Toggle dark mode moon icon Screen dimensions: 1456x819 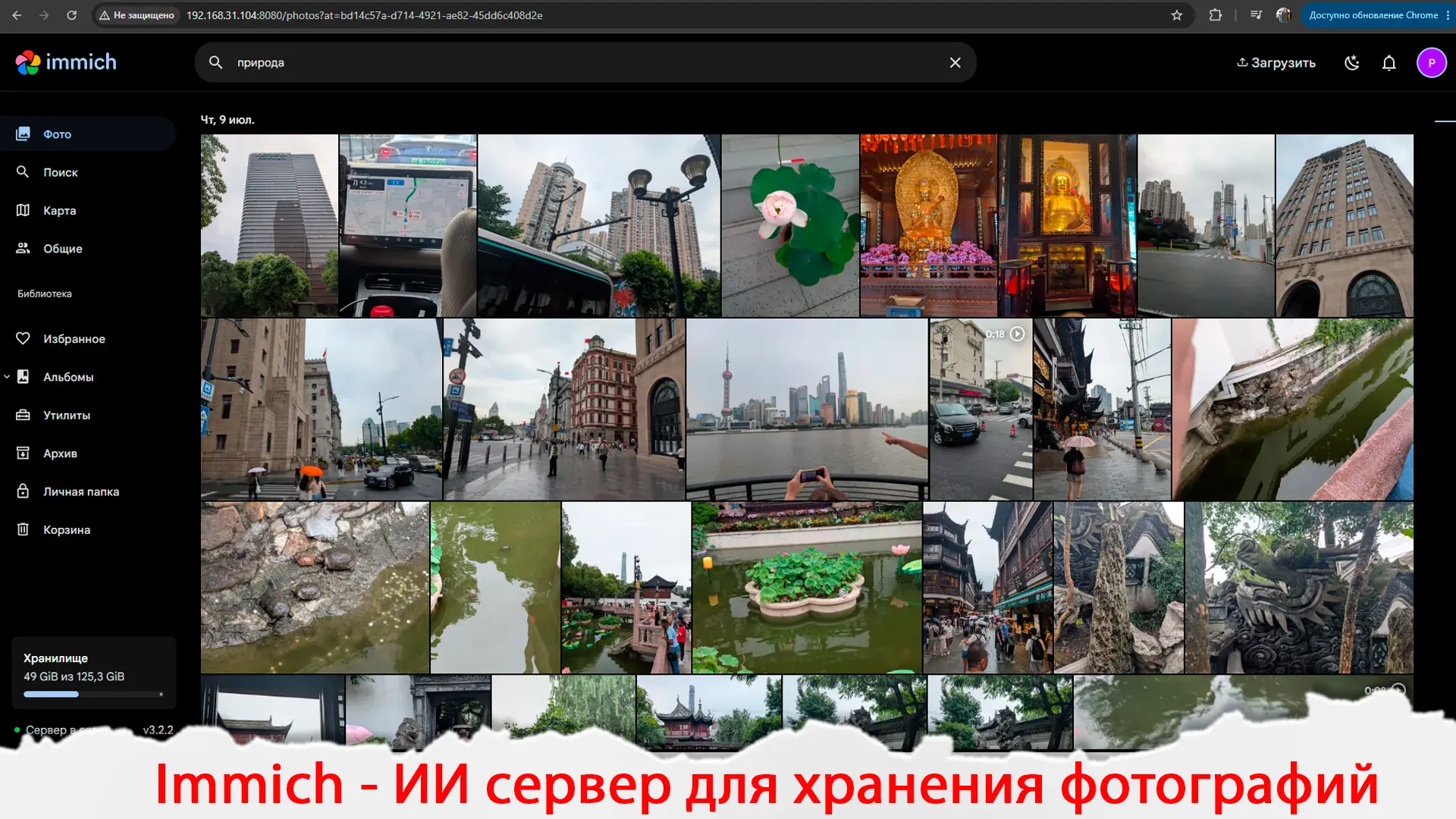[x=1351, y=63]
